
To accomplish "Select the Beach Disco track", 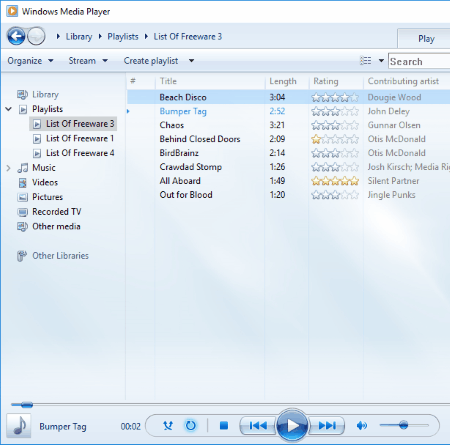I will [x=288, y=97].
